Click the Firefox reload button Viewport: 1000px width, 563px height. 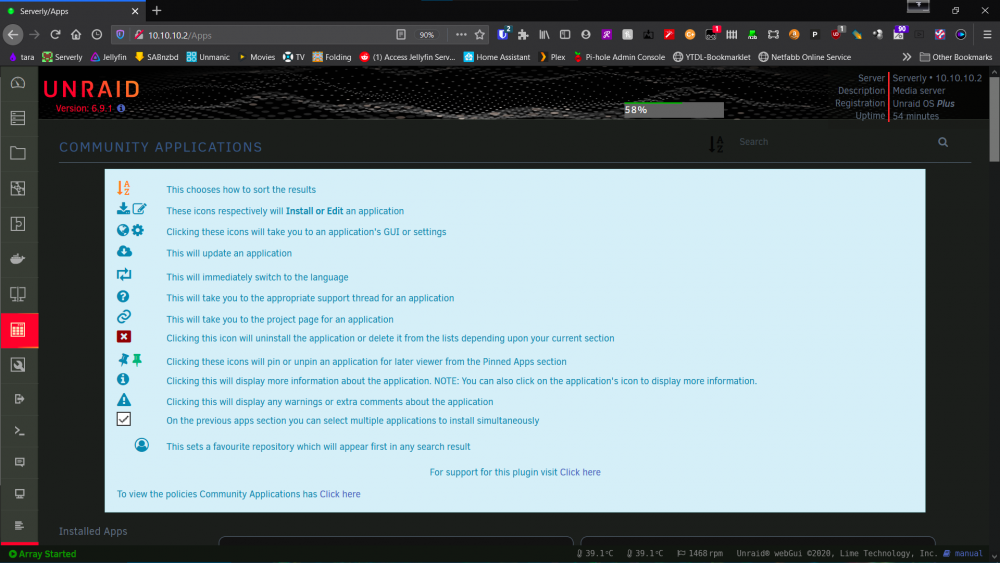click(x=55, y=35)
